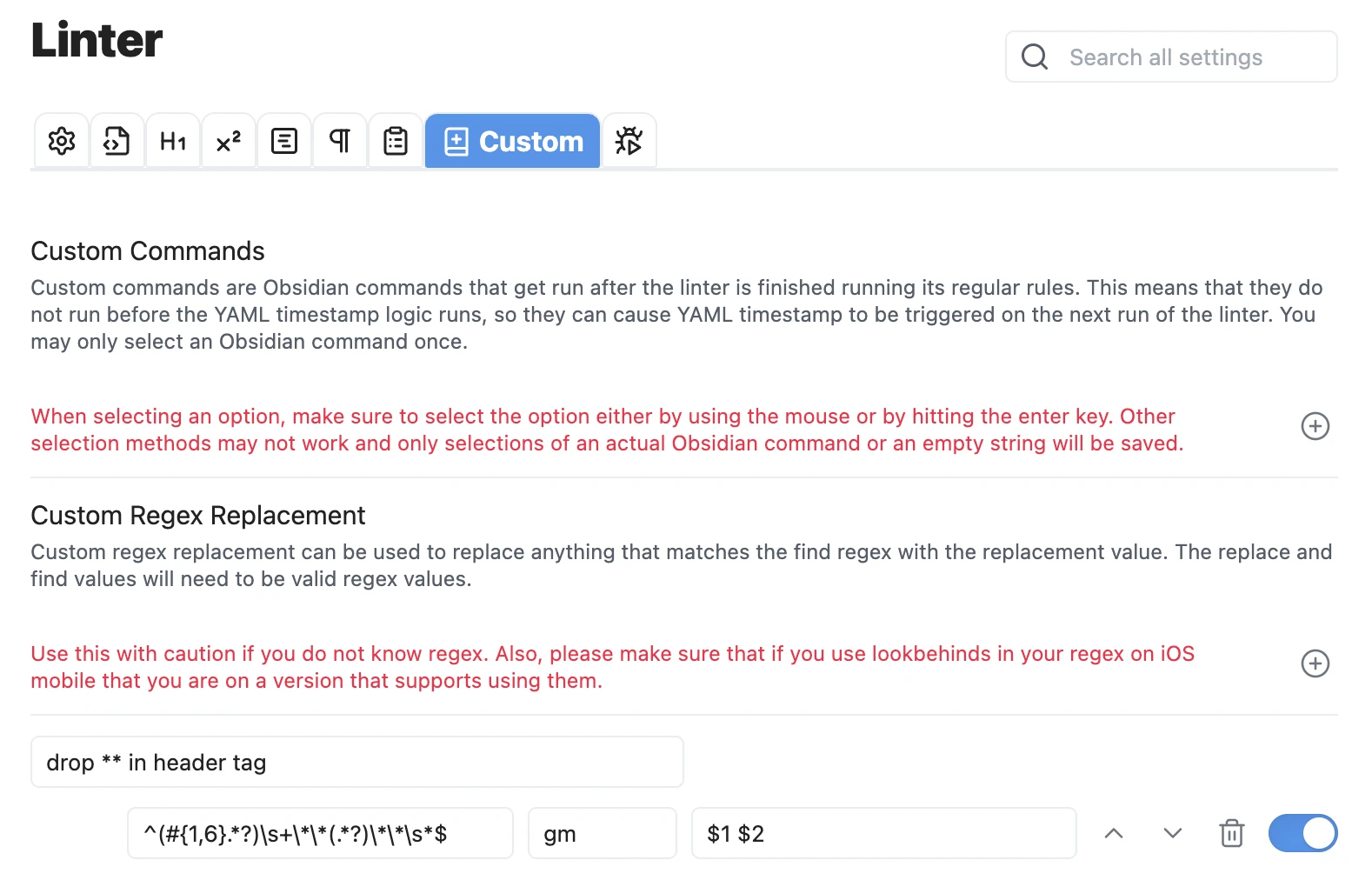Move regex rule down with chevron

[x=1173, y=833]
